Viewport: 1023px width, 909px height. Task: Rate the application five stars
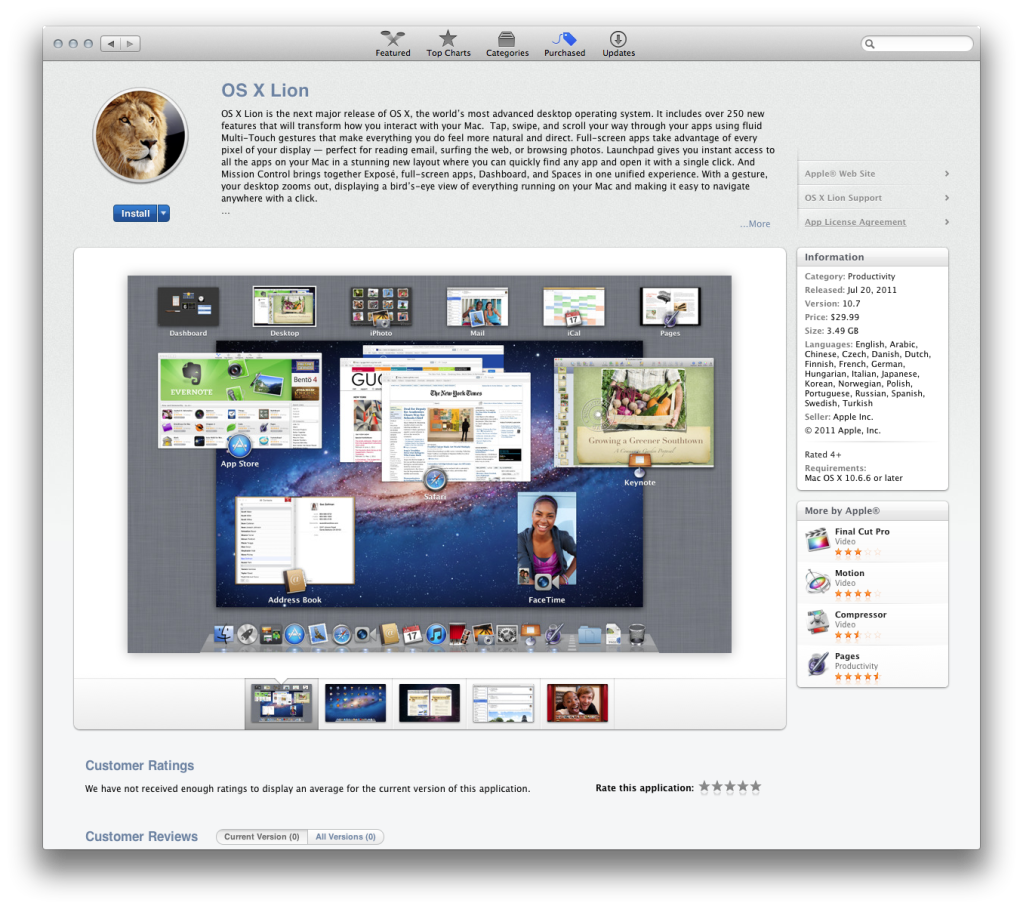[x=756, y=787]
